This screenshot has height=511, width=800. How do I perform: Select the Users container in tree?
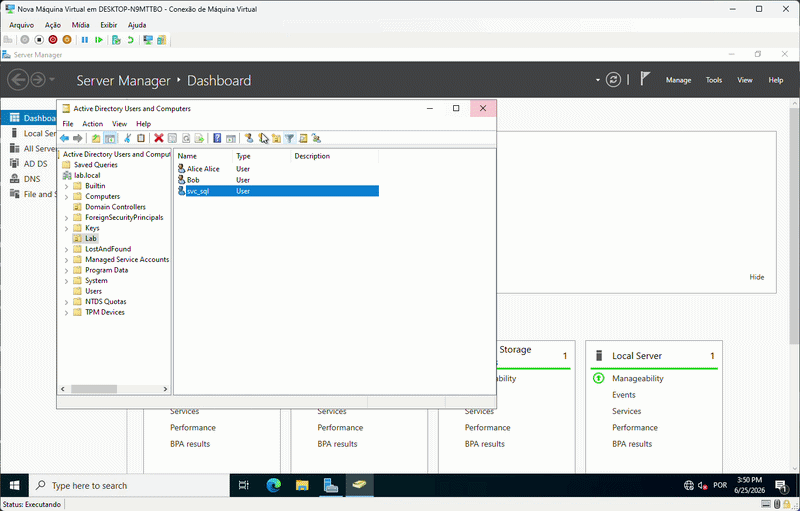[93, 291]
